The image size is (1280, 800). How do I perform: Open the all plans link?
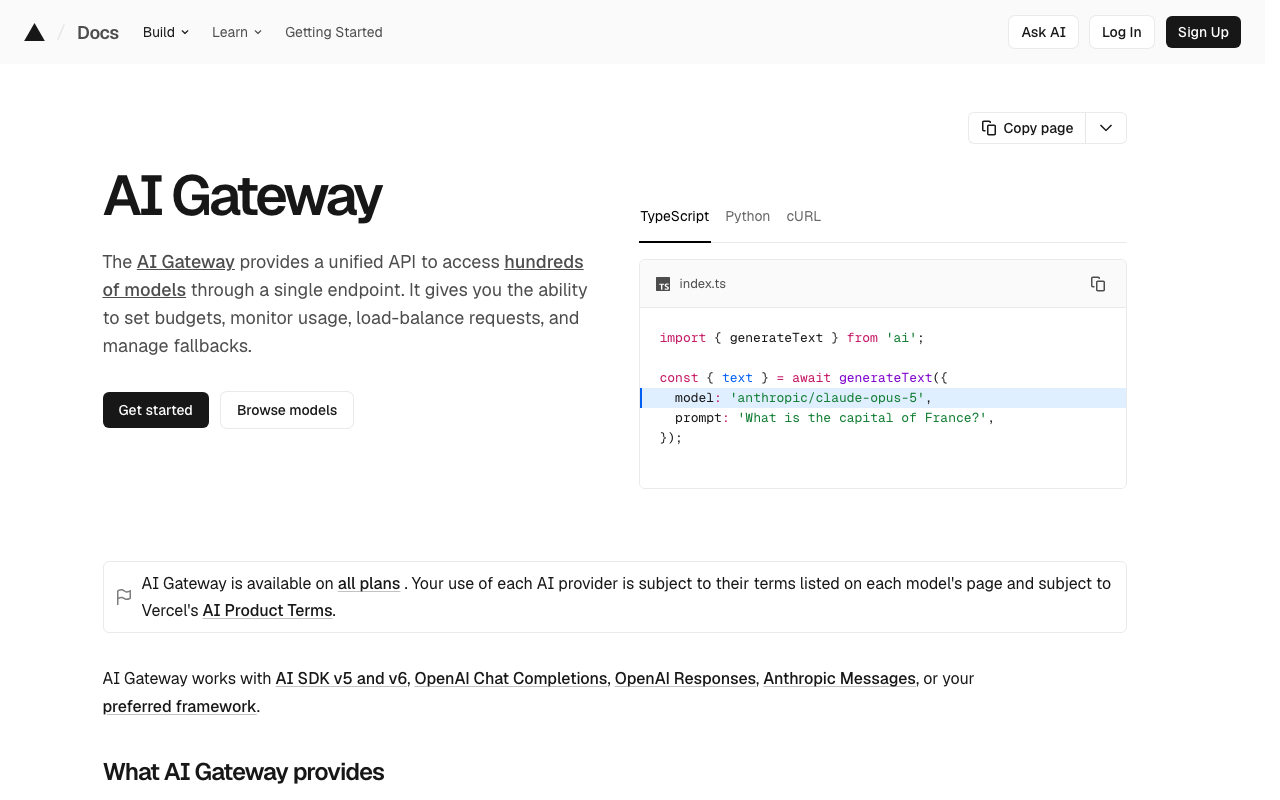click(369, 583)
